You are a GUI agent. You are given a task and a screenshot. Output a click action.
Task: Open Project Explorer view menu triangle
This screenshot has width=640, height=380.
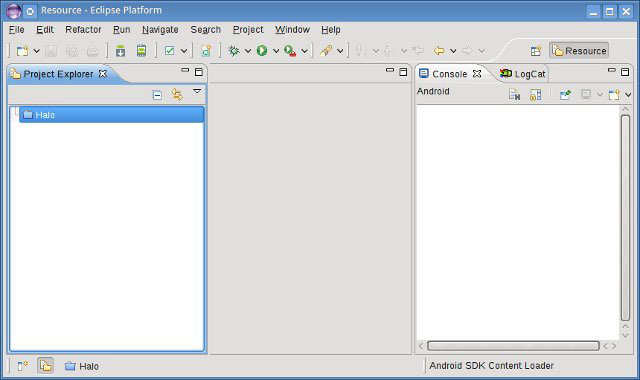(x=197, y=91)
